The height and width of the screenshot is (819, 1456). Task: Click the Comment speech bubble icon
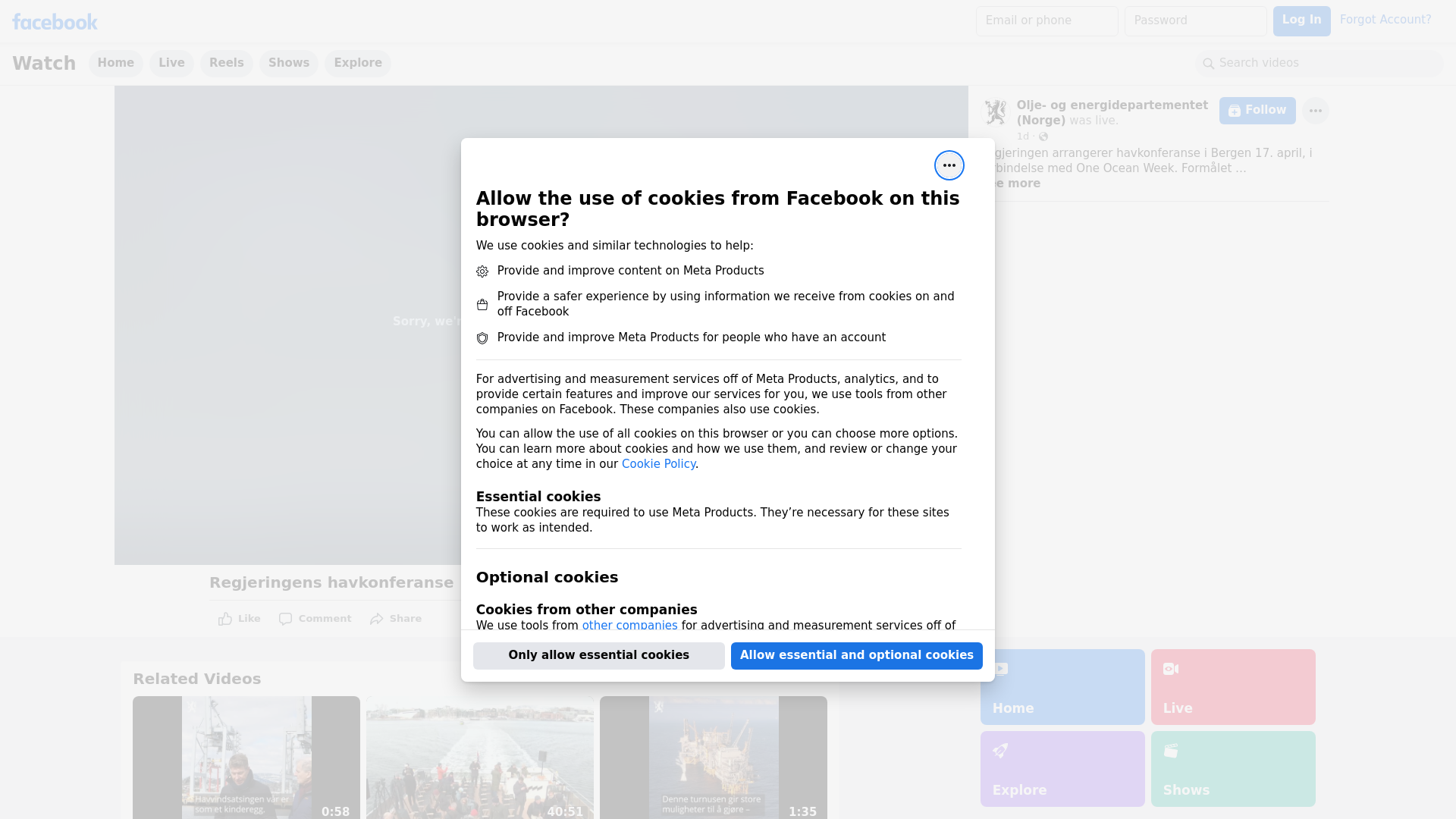point(285,619)
